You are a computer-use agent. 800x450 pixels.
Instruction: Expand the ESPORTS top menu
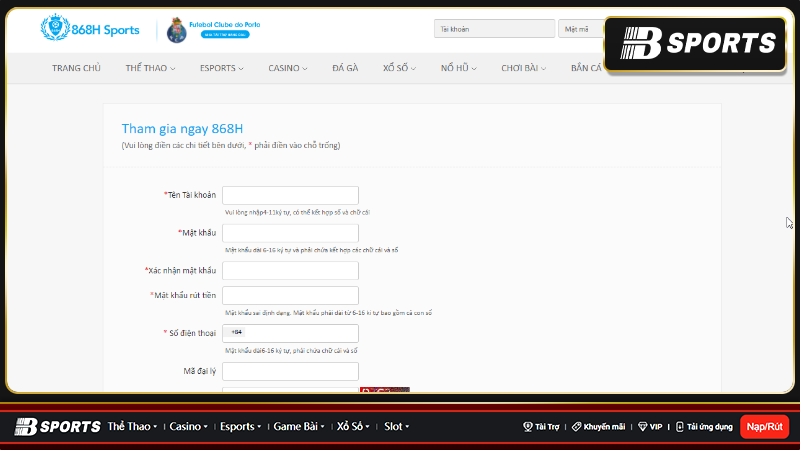(221, 68)
